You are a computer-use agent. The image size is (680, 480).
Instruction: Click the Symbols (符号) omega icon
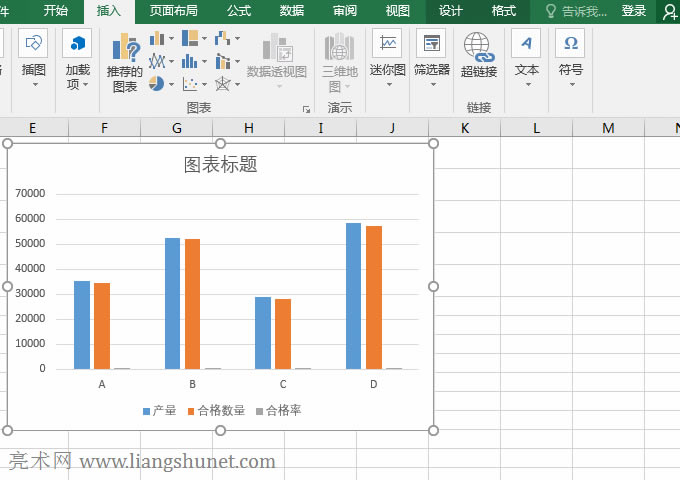(570, 43)
